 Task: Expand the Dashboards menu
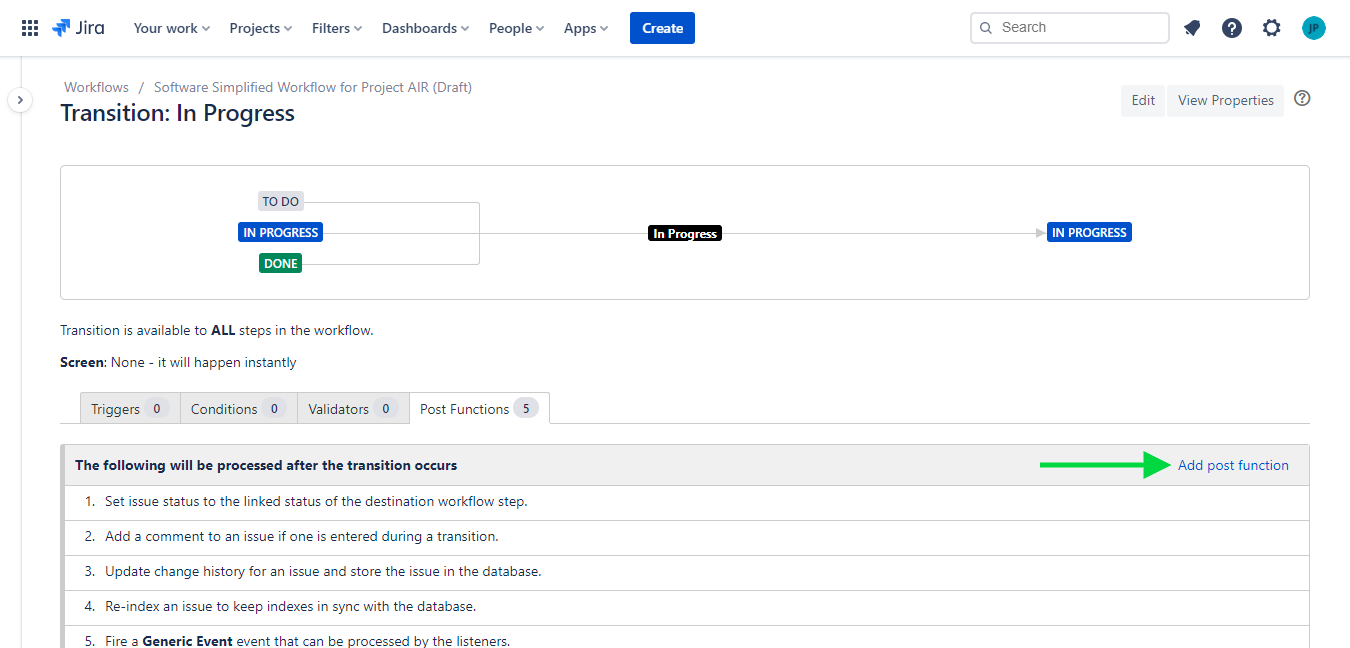(x=425, y=28)
